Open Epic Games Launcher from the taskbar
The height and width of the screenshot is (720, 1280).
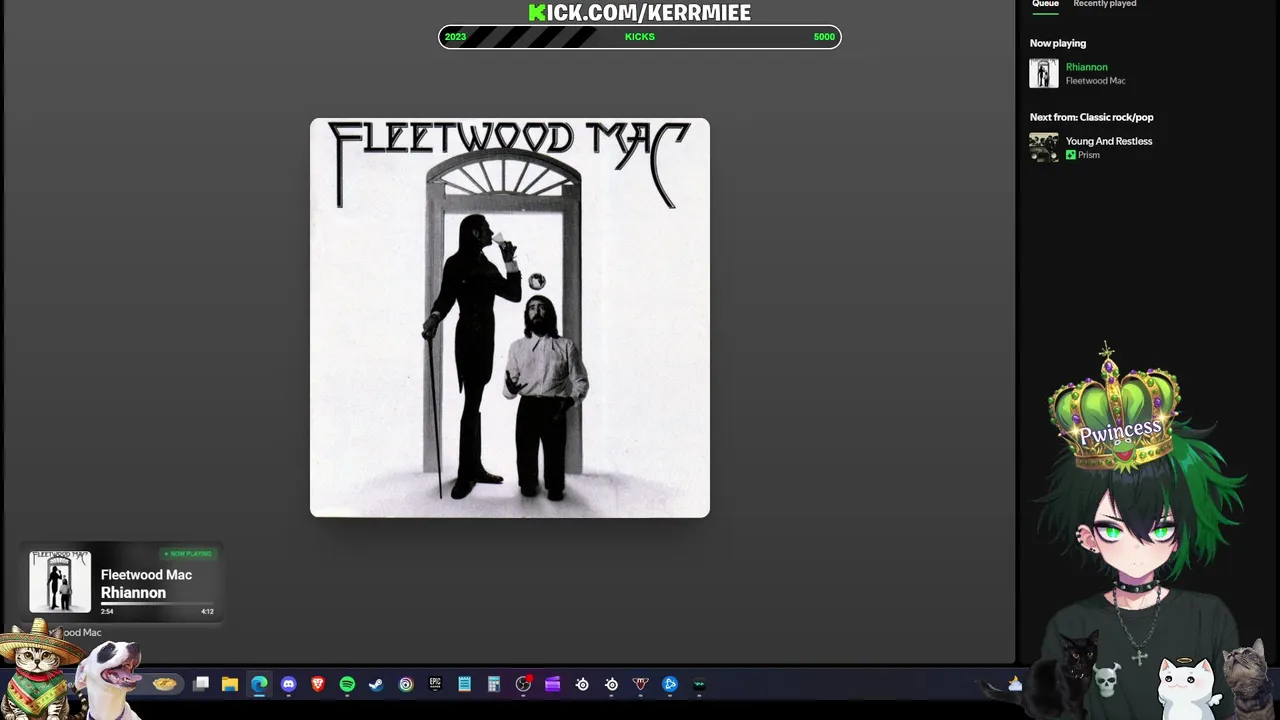click(x=435, y=684)
